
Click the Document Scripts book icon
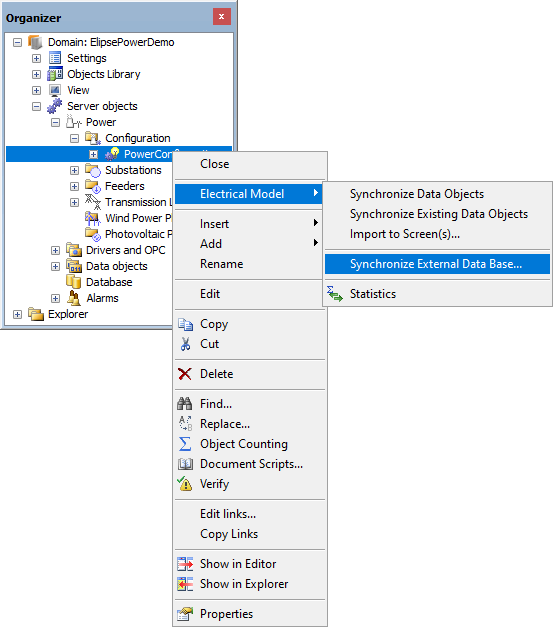tap(185, 464)
